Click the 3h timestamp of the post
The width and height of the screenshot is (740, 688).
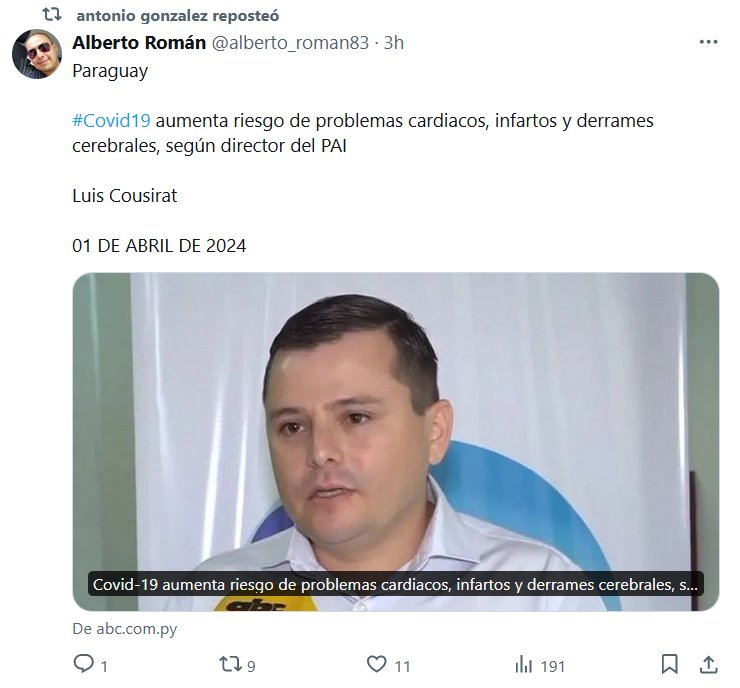(x=394, y=43)
